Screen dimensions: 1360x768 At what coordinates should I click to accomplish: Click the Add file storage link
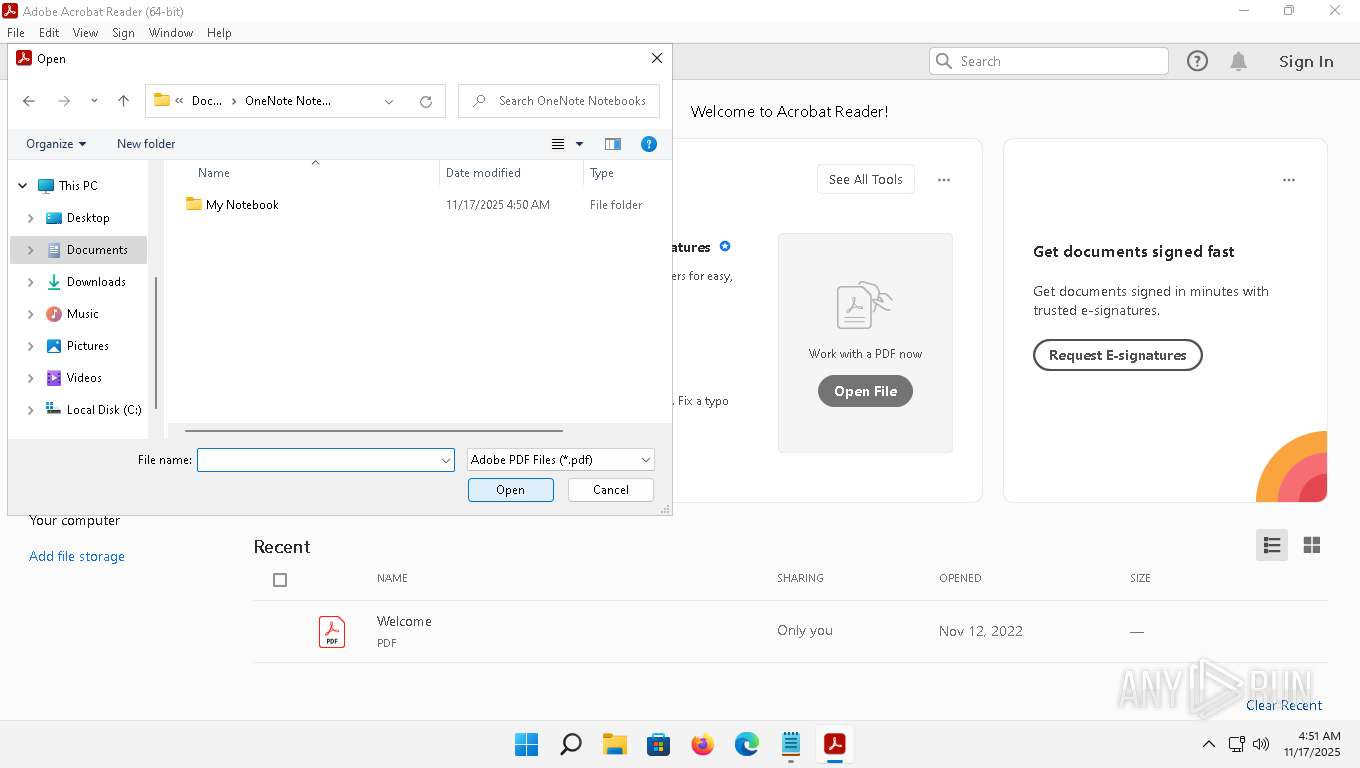tap(77, 557)
